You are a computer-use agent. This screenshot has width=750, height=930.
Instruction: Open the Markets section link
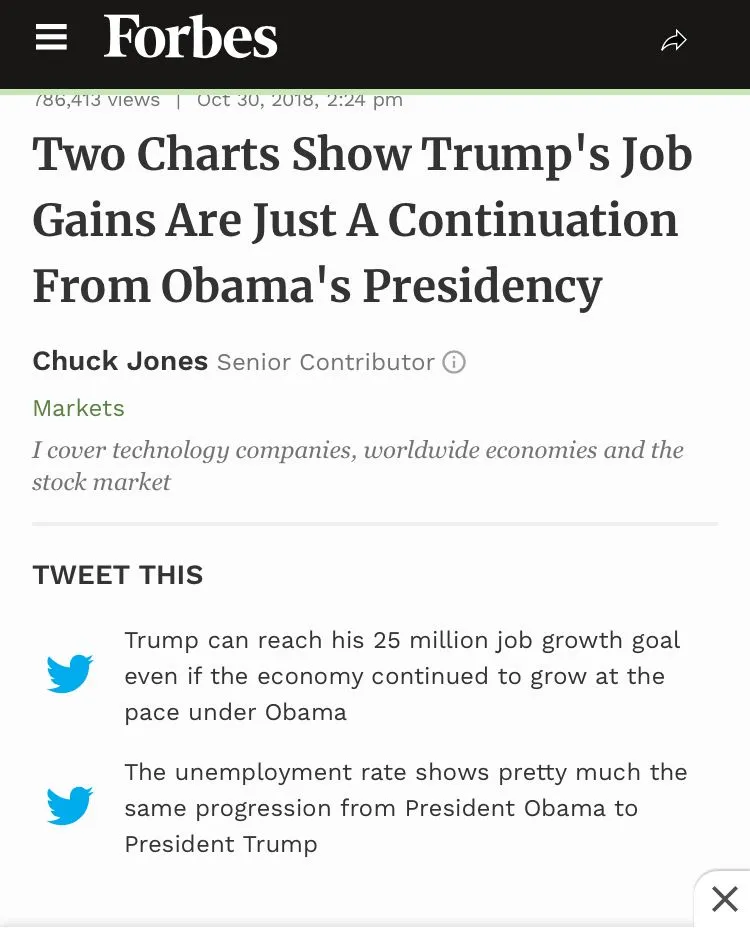(78, 408)
